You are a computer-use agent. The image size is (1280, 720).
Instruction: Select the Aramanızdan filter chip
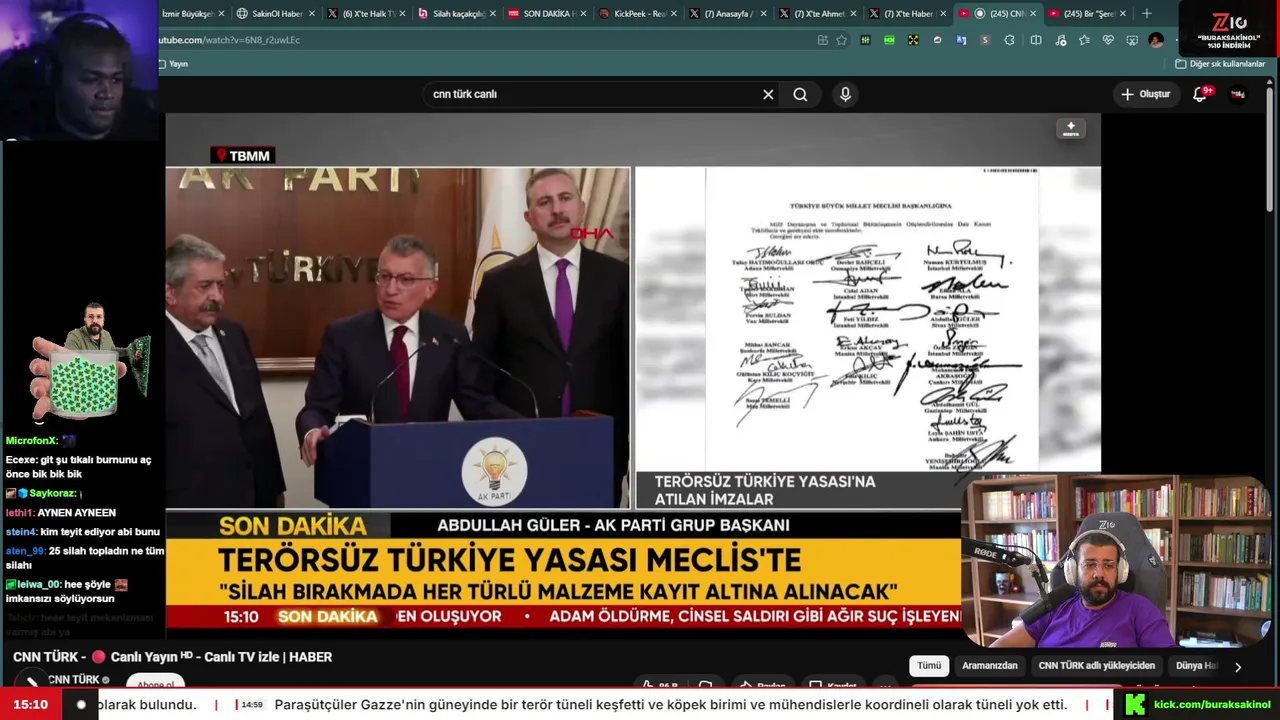[x=989, y=666]
